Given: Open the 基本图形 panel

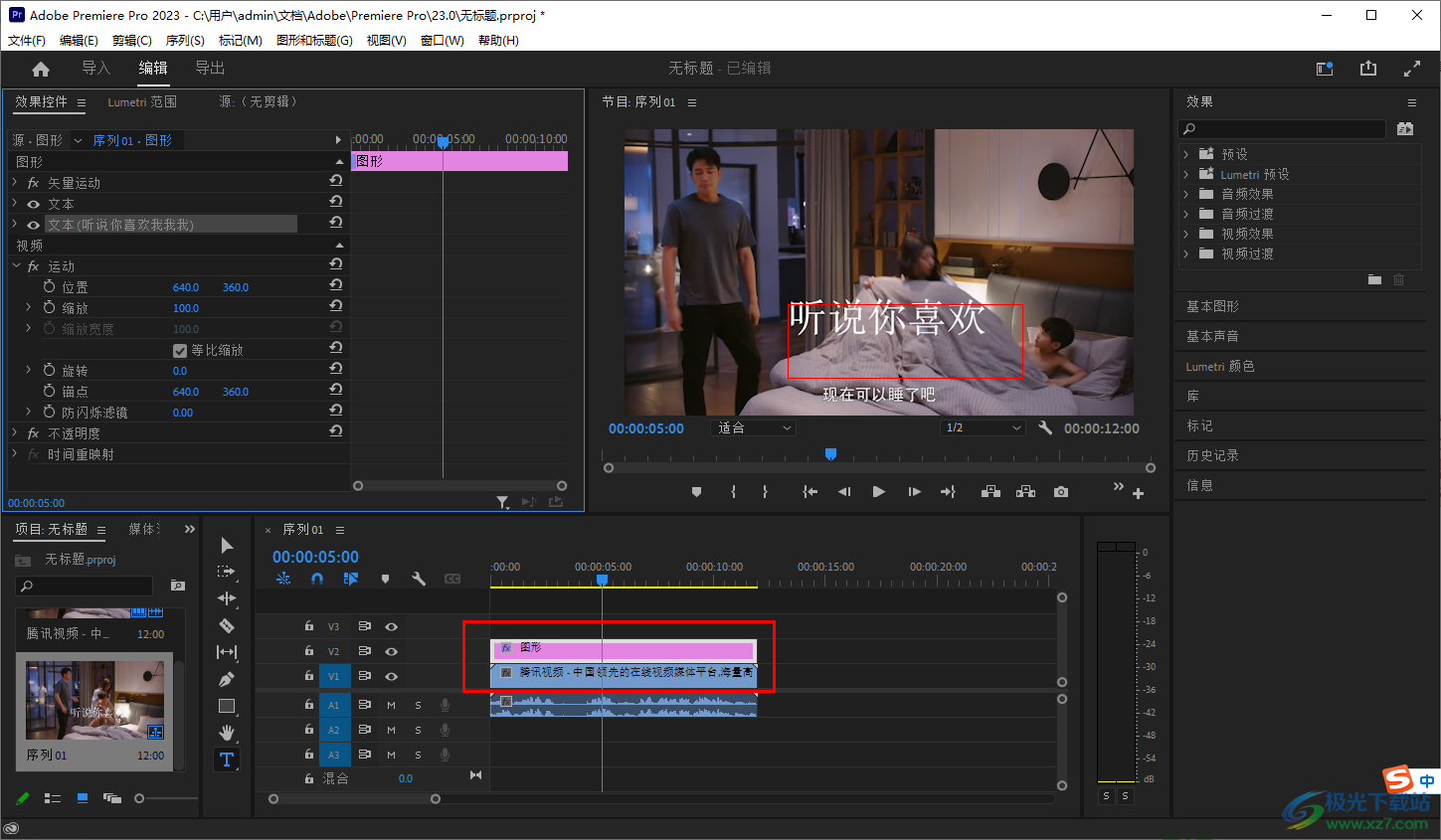Looking at the screenshot, I should [x=1212, y=306].
